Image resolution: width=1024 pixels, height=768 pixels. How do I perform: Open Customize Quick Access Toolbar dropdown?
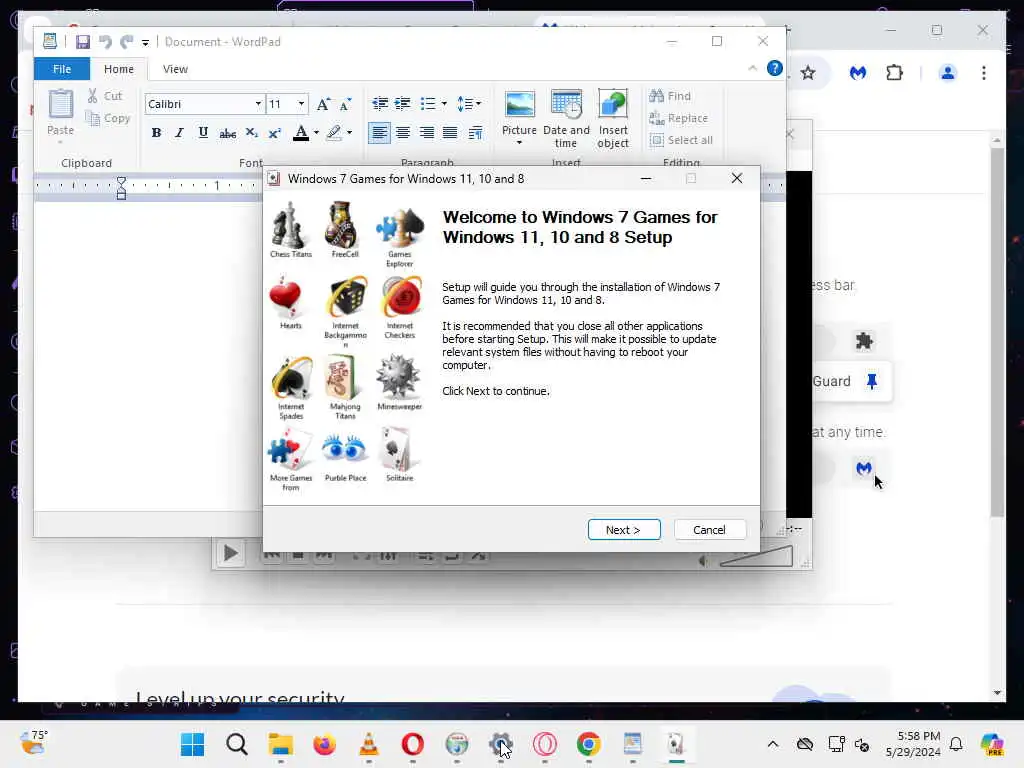(145, 42)
